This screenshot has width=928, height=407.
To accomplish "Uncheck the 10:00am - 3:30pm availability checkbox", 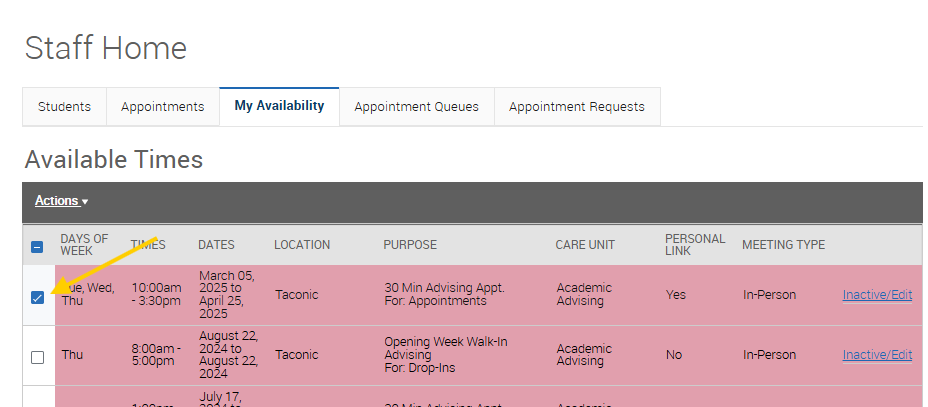I will tap(38, 297).
